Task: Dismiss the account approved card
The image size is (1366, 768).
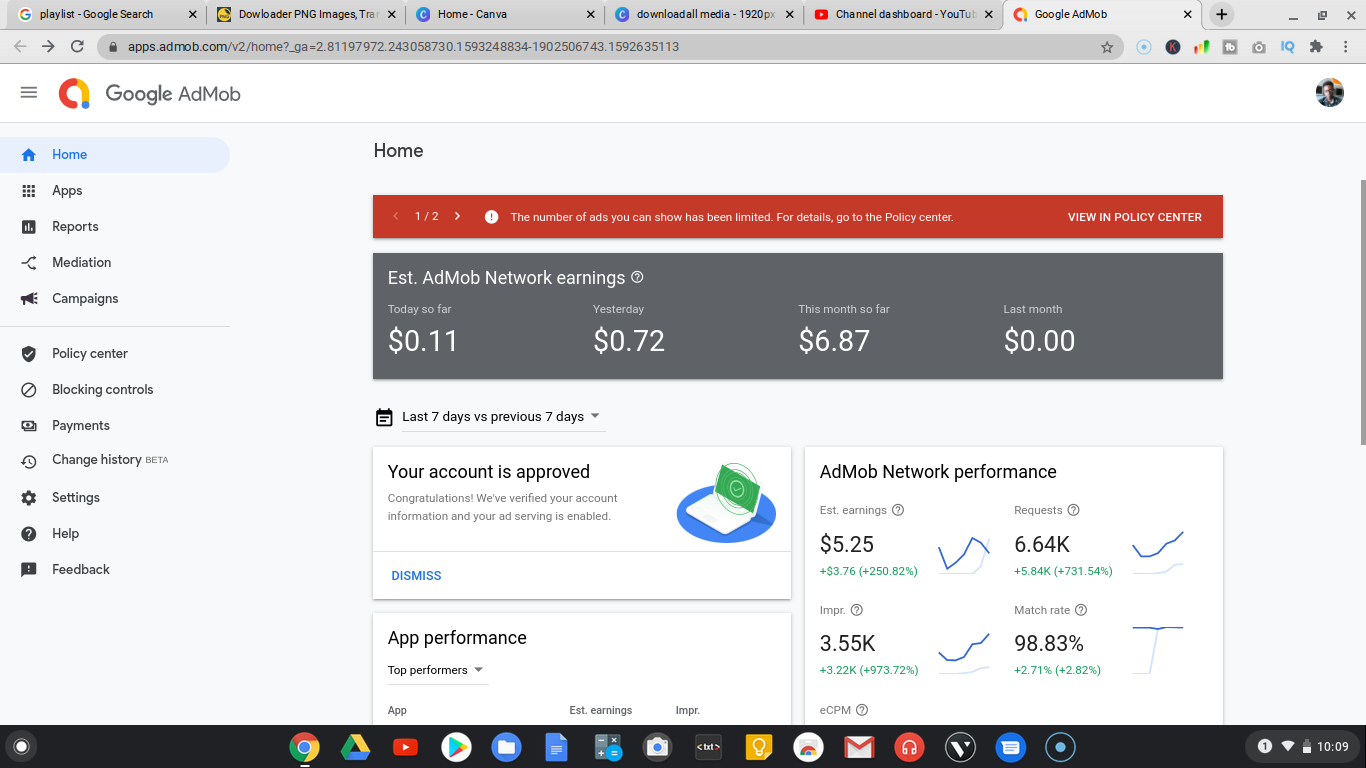Action: click(x=416, y=576)
